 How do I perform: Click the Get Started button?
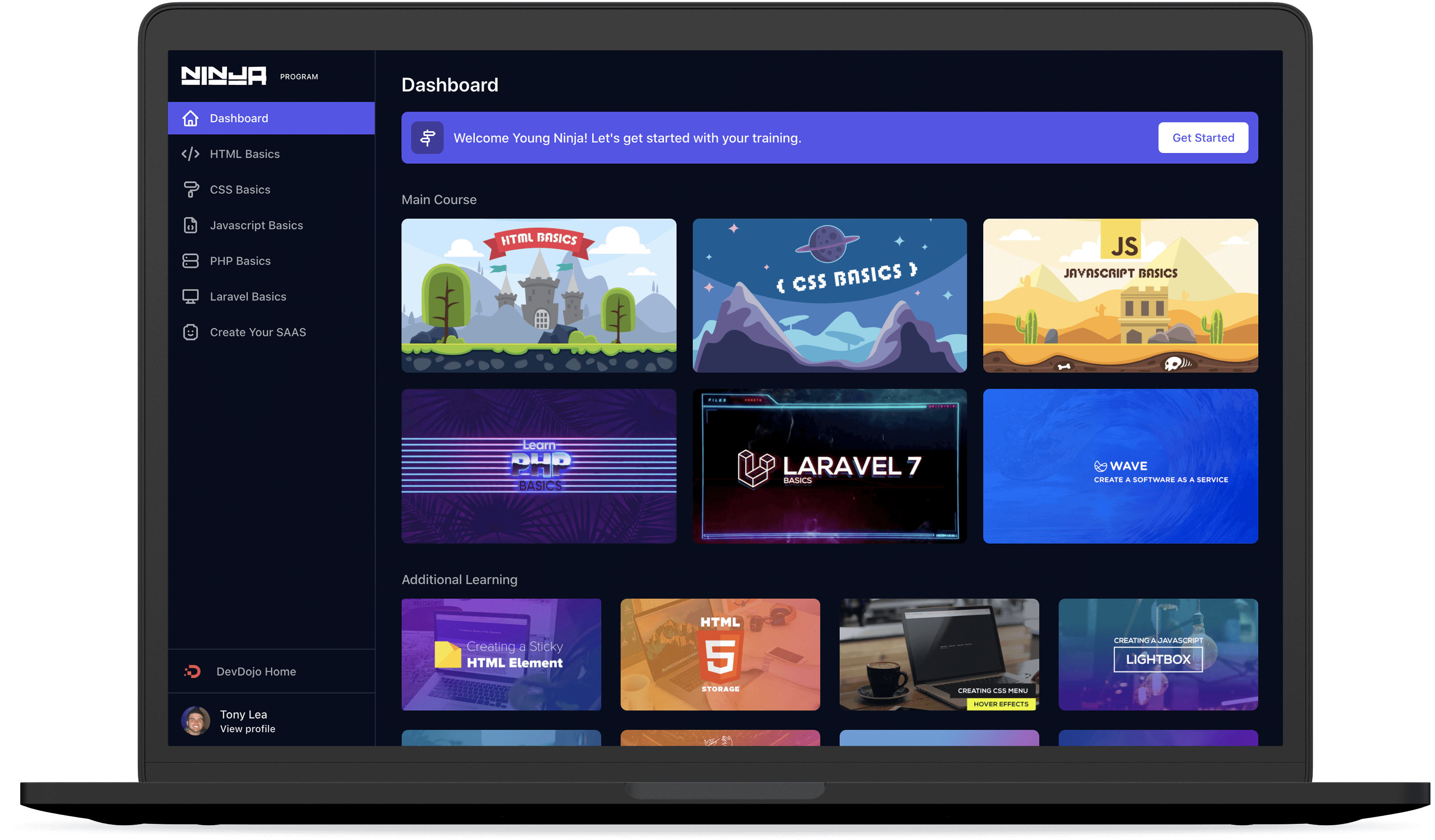coord(1203,138)
